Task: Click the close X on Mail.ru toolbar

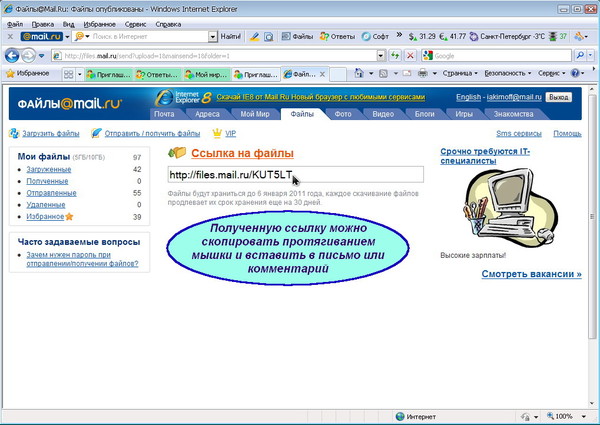Action: click(x=10, y=37)
